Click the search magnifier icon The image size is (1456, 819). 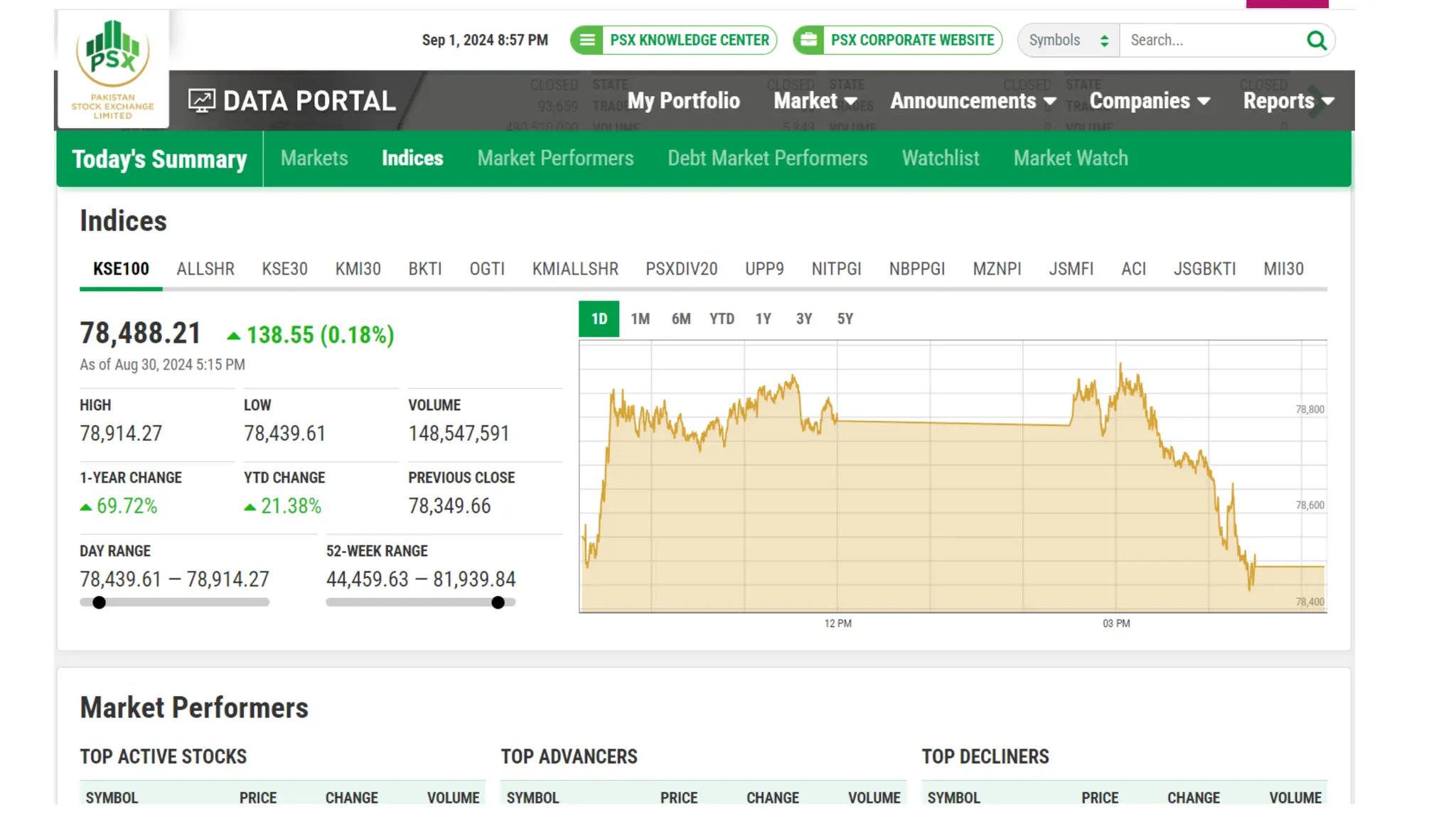pos(1316,41)
